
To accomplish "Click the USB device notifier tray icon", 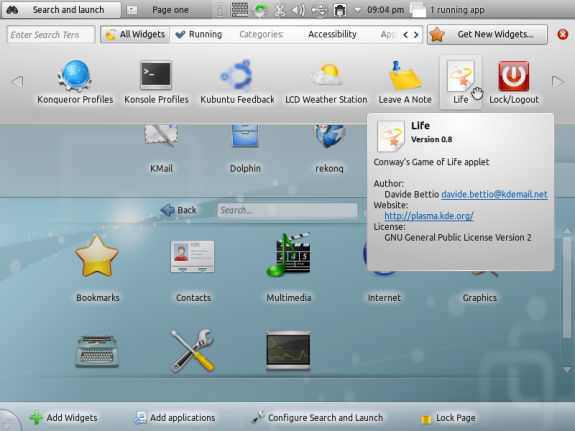I will tap(319, 10).
